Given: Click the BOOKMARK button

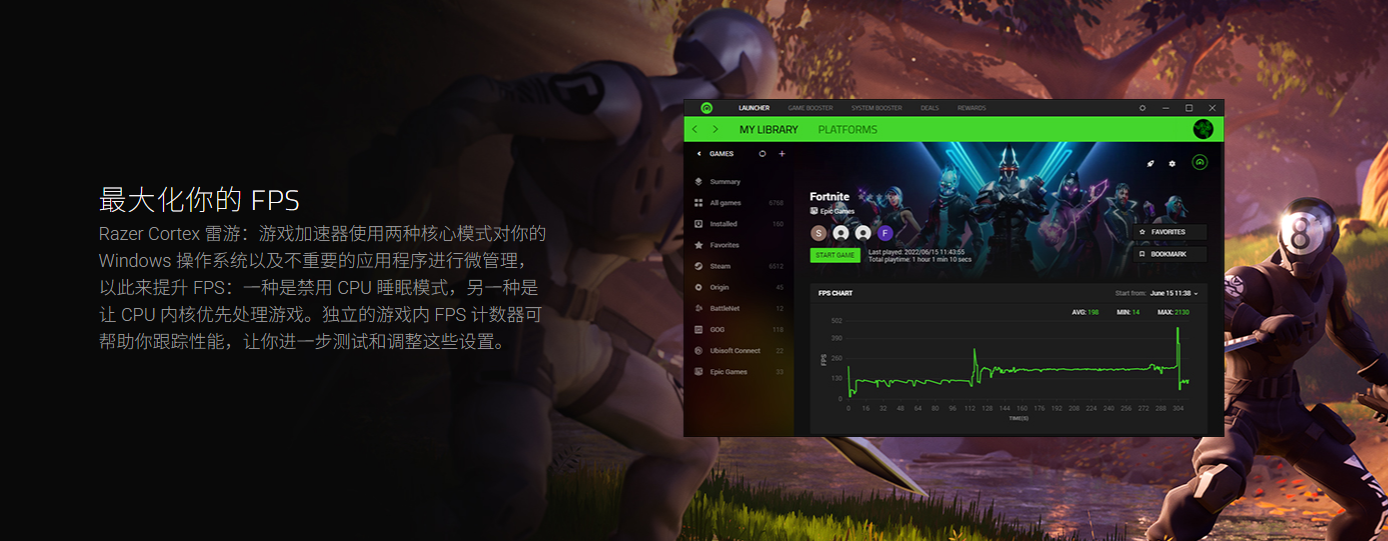Looking at the screenshot, I should pos(1170,254).
